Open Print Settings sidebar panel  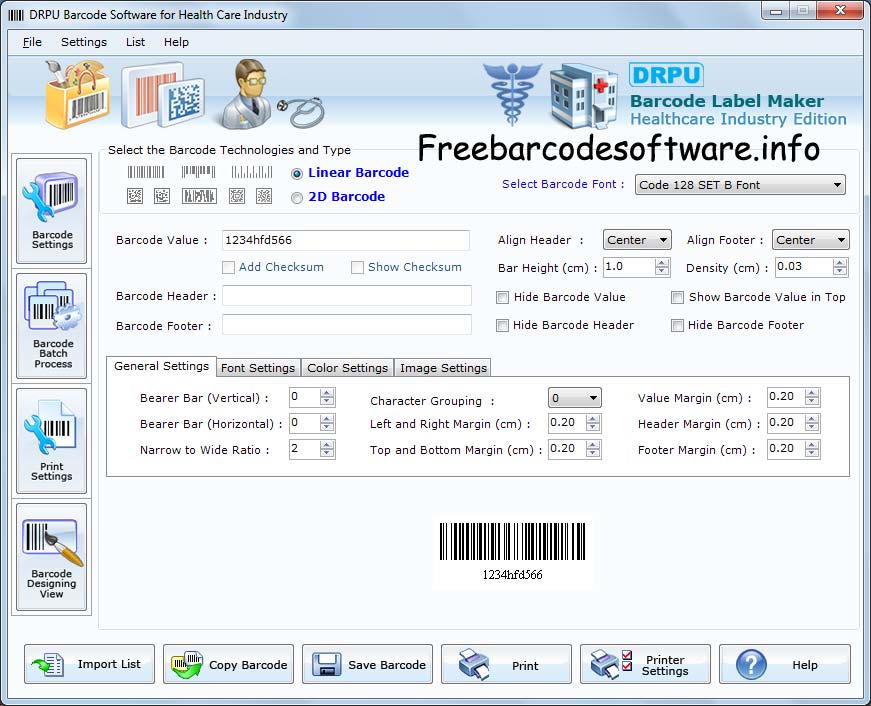point(52,440)
